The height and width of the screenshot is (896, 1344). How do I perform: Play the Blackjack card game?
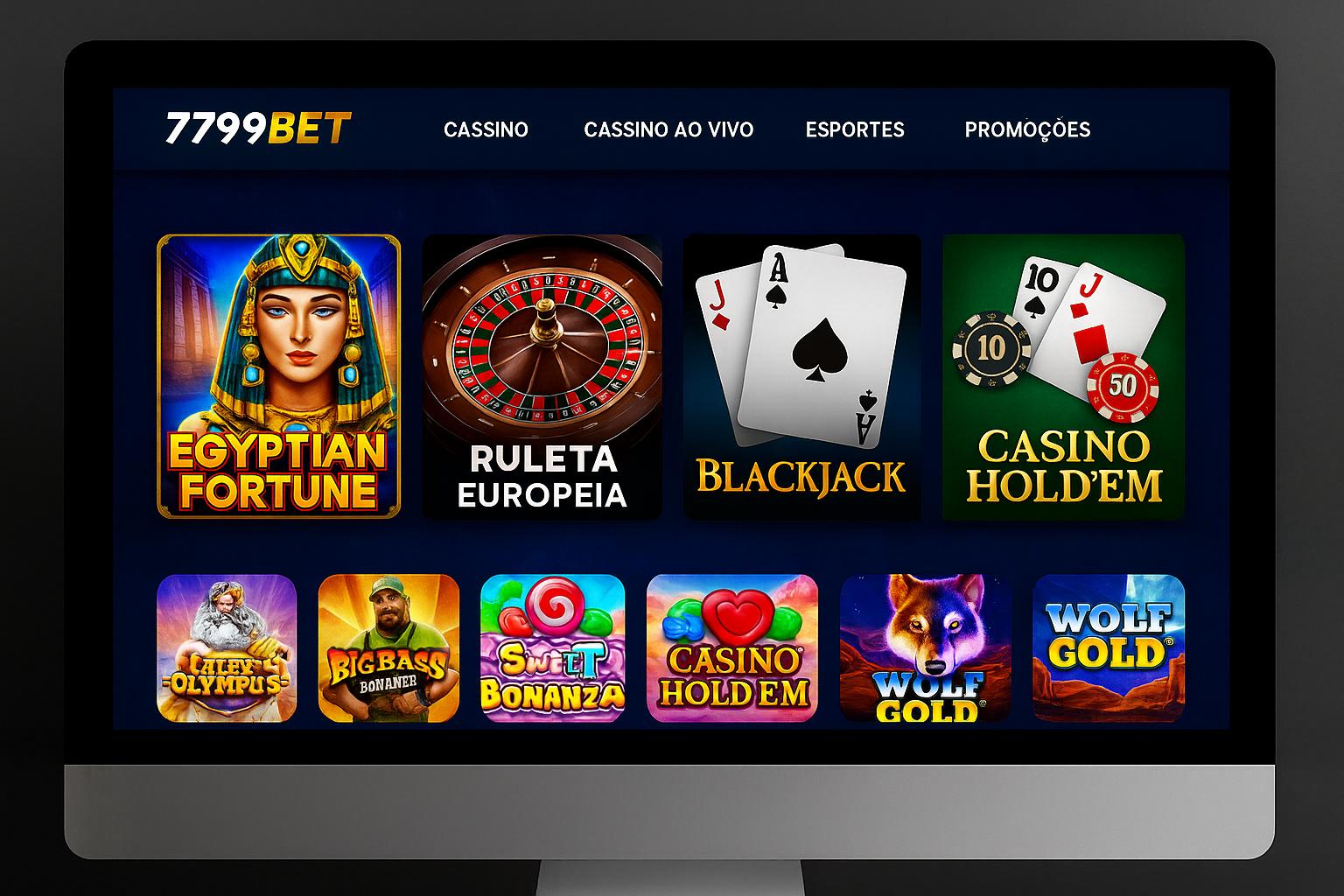pyautogui.click(x=801, y=376)
